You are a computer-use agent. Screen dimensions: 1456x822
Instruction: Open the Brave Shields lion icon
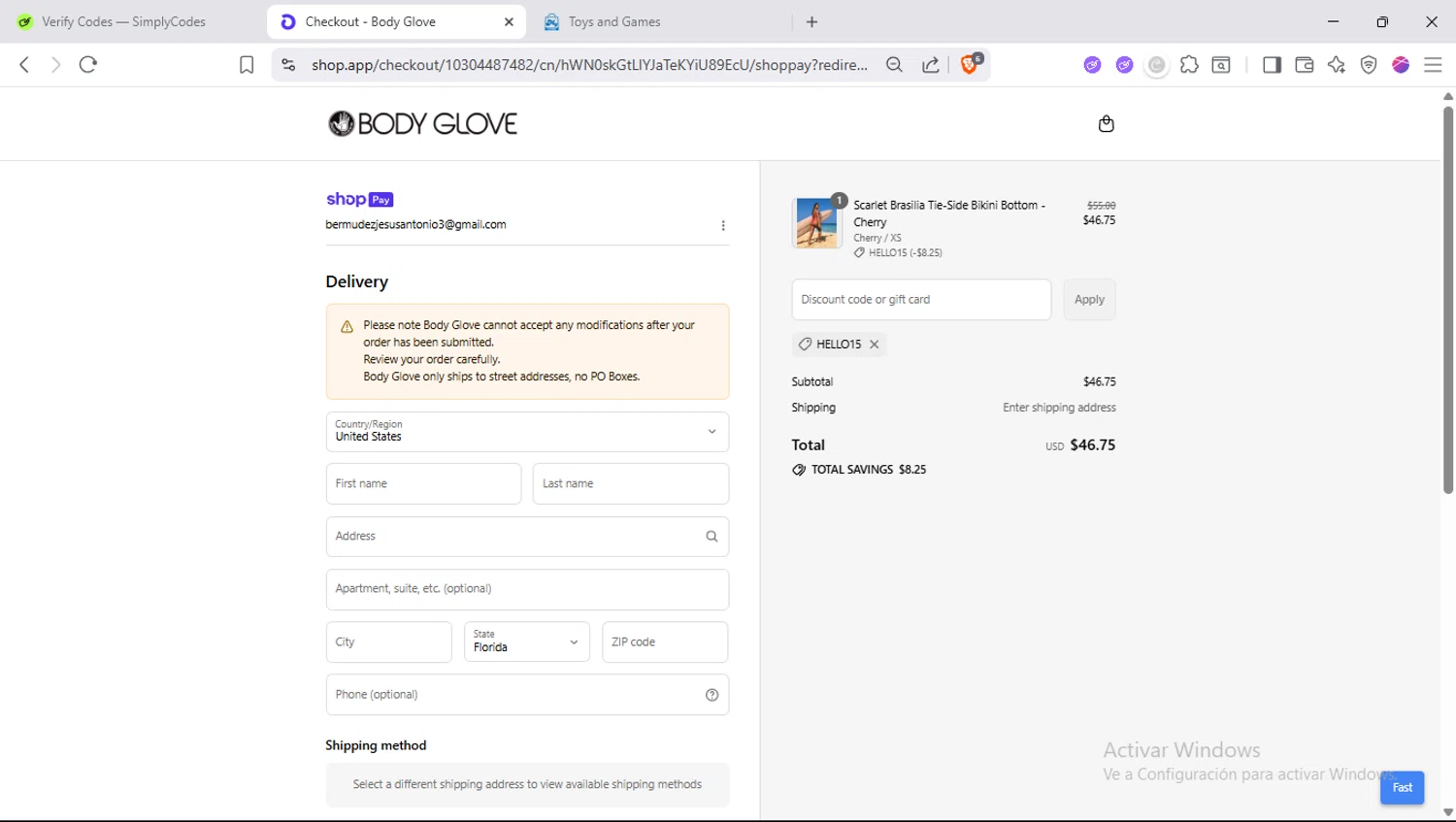pyautogui.click(x=970, y=64)
